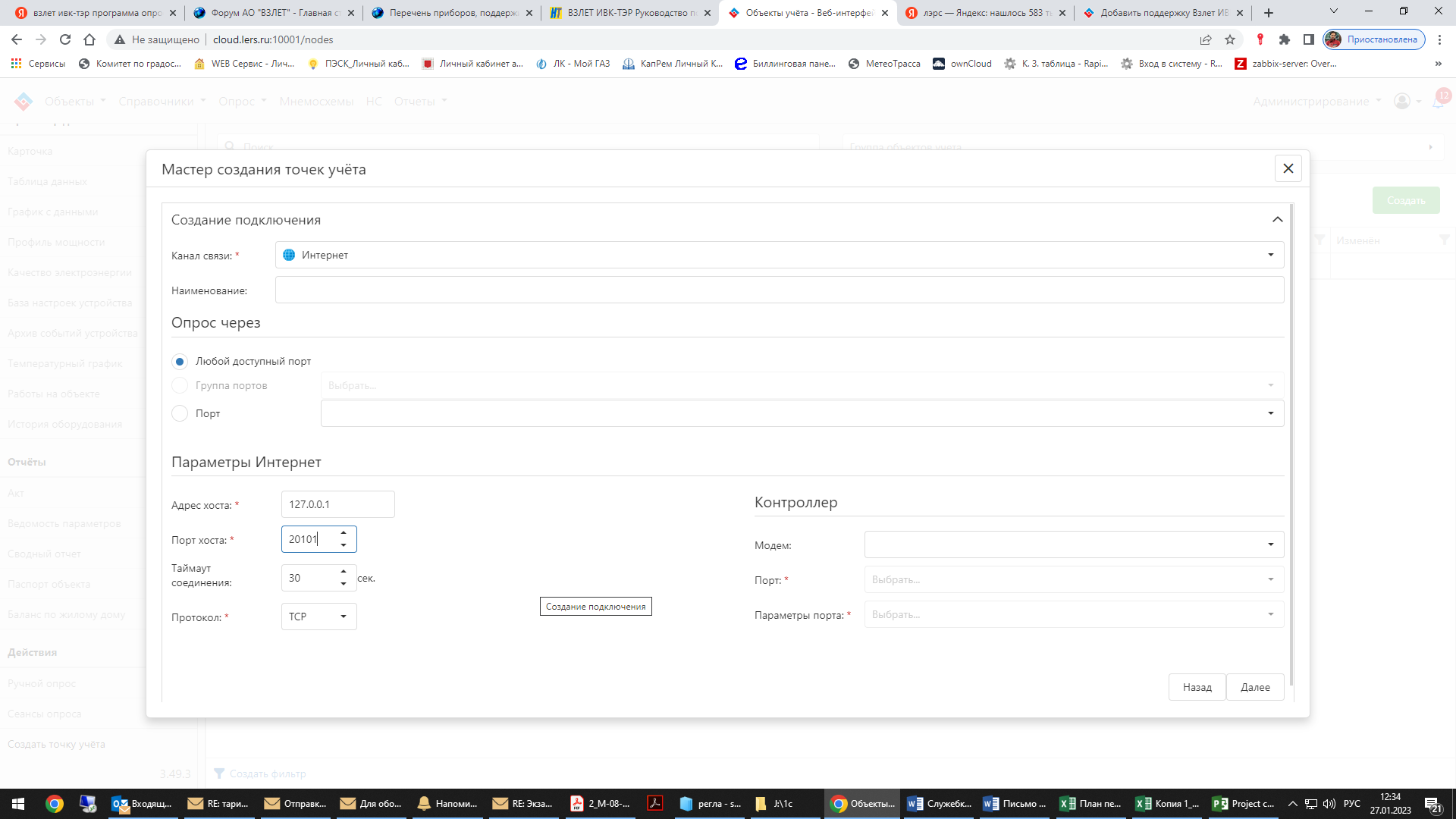Image resolution: width=1456 pixels, height=819 pixels.
Task: Select the Группа портов radio option
Action: pyautogui.click(x=180, y=386)
